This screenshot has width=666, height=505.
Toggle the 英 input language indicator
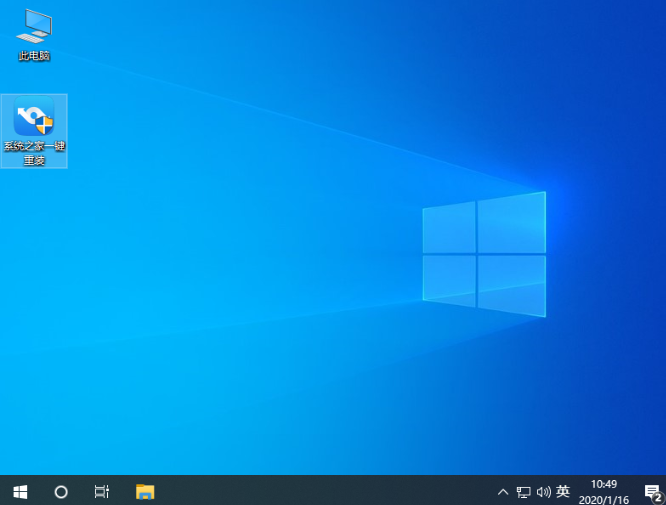coord(563,492)
